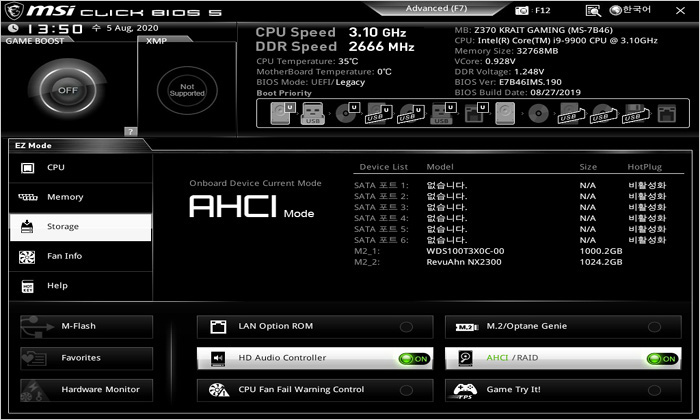Click the SATA 포트 1: row label
The image size is (700, 420).
[x=381, y=185]
